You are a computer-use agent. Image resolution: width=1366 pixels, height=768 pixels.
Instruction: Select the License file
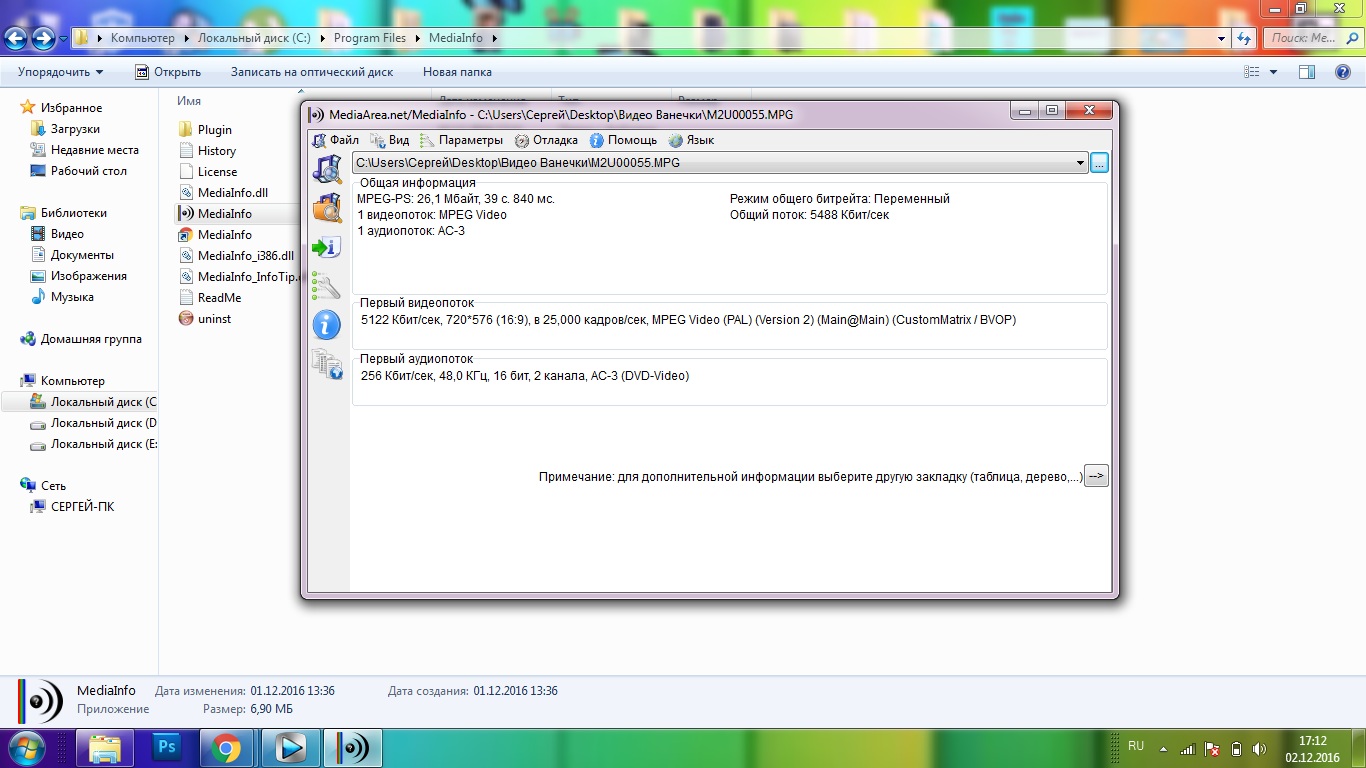(x=208, y=171)
